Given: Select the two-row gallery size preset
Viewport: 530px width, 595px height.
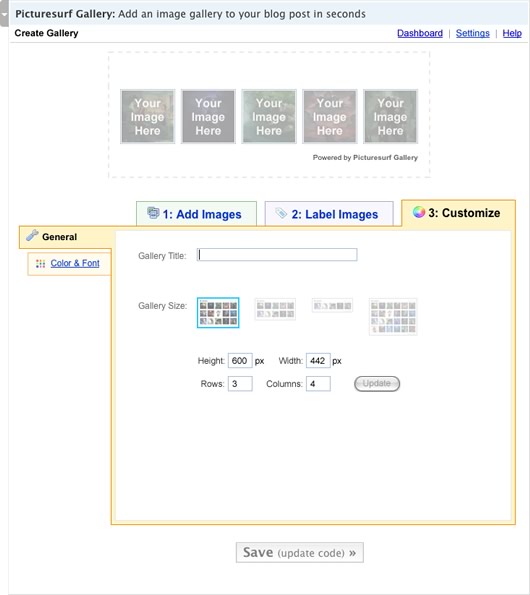Looking at the screenshot, I should click(x=275, y=309).
